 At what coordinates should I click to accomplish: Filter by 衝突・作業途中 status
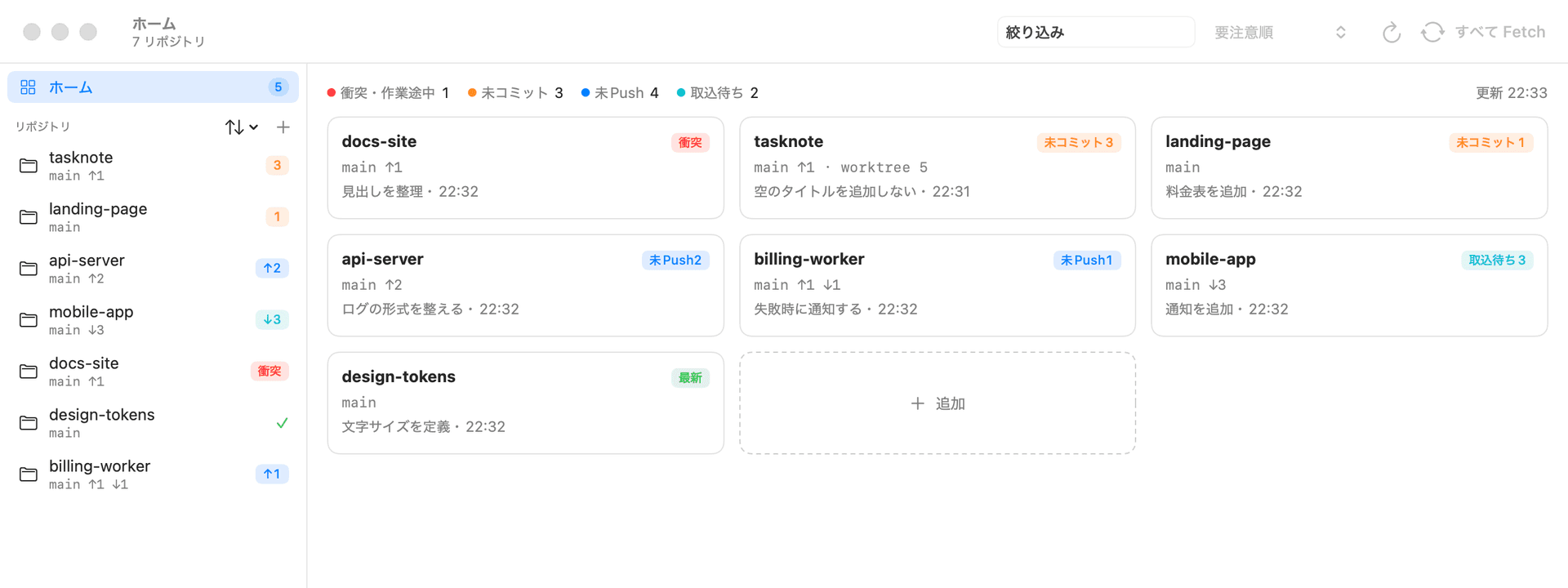click(388, 93)
